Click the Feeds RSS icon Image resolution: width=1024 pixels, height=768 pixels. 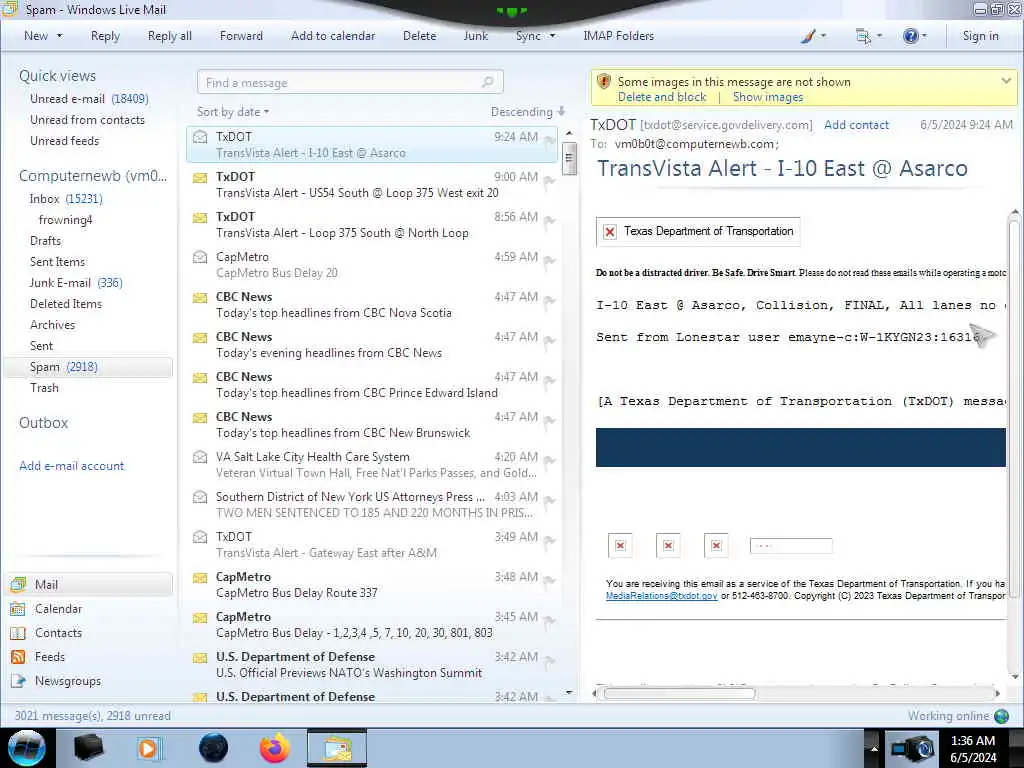click(18, 657)
